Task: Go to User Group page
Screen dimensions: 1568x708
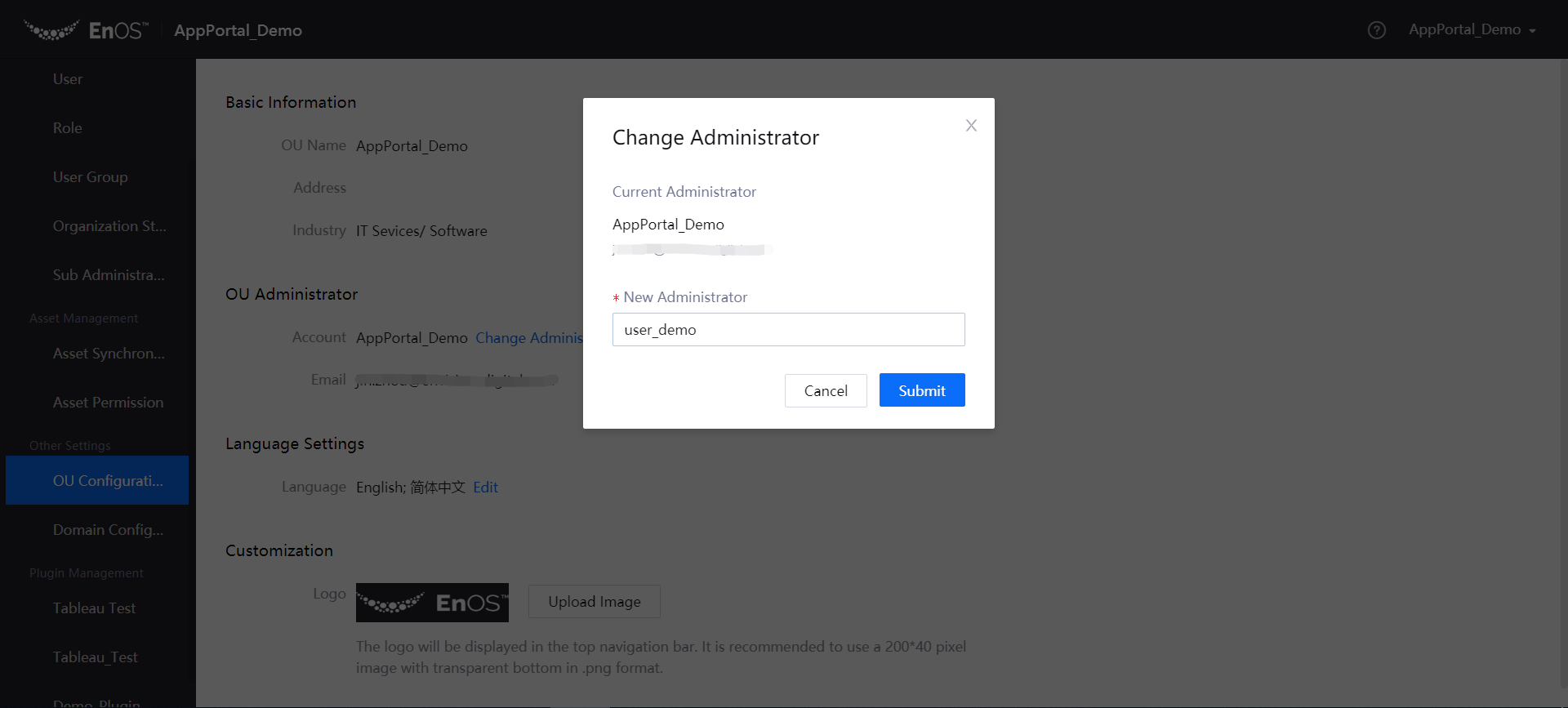Action: (91, 177)
